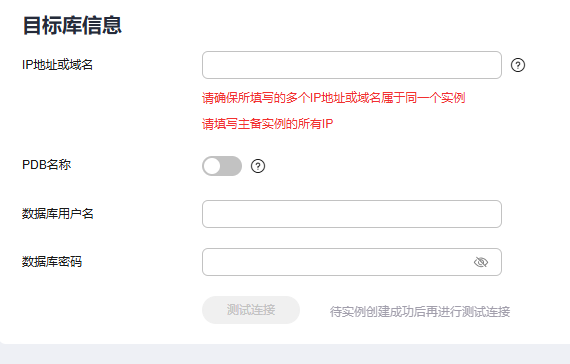This screenshot has height=364, width=570.
Task: Focus the IP地址或域名 input box
Action: point(352,65)
